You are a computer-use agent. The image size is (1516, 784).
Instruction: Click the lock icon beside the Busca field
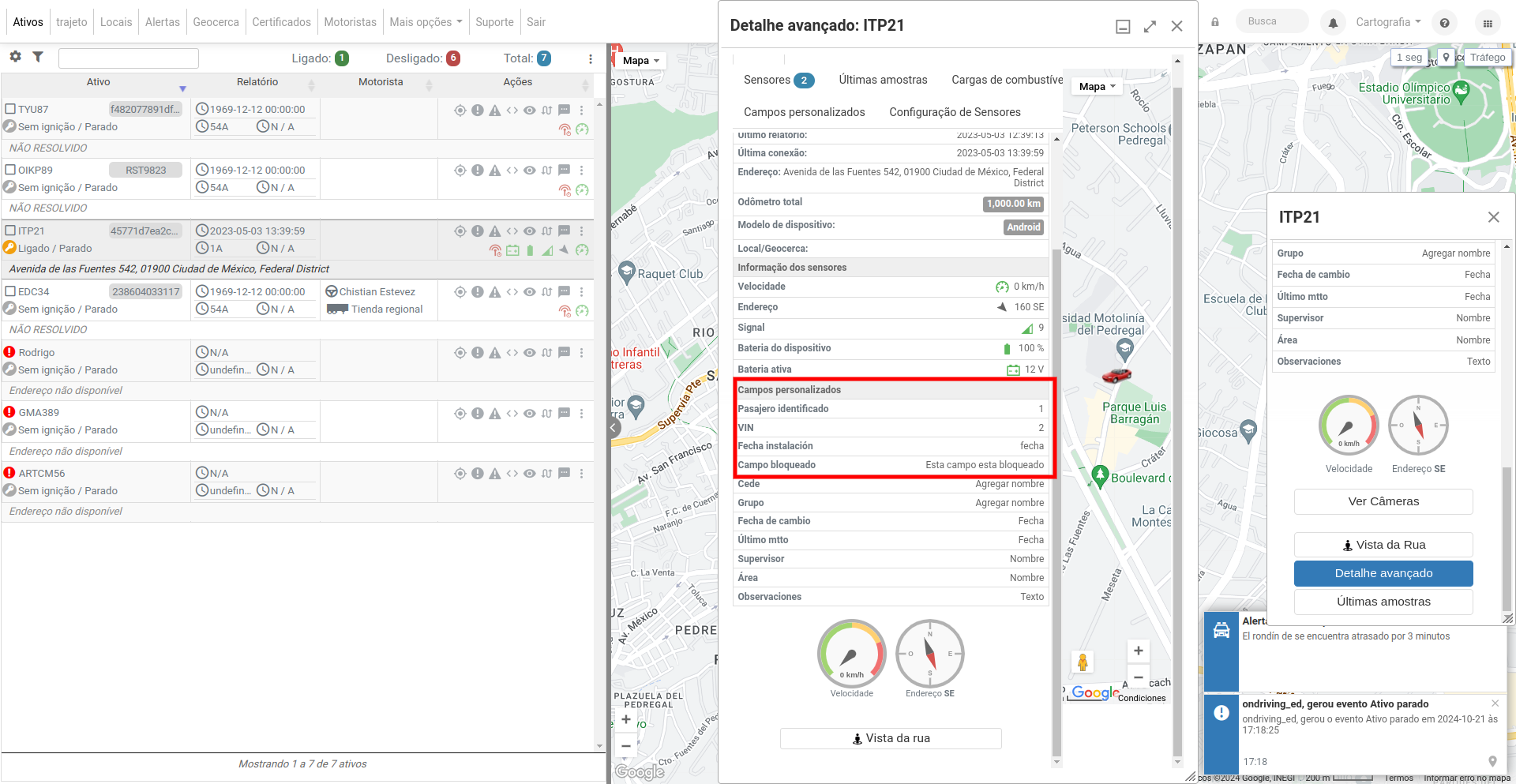click(1215, 22)
